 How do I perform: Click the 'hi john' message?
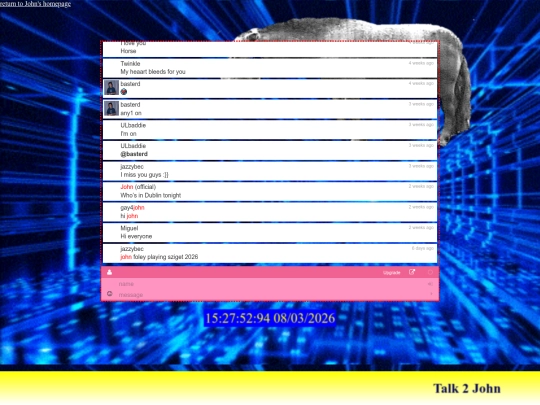click(129, 216)
